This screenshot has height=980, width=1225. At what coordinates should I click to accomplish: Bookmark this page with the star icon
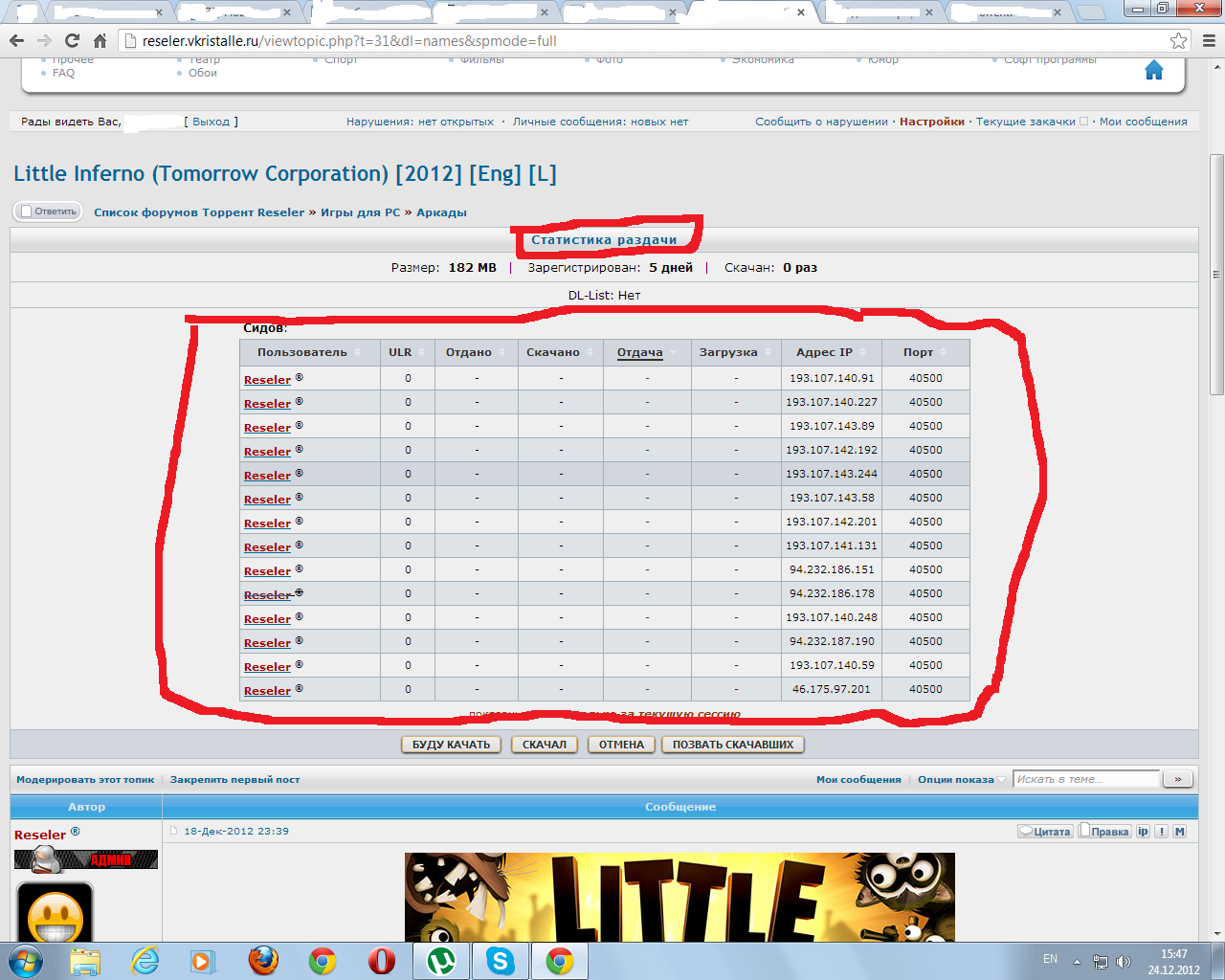(x=1178, y=41)
